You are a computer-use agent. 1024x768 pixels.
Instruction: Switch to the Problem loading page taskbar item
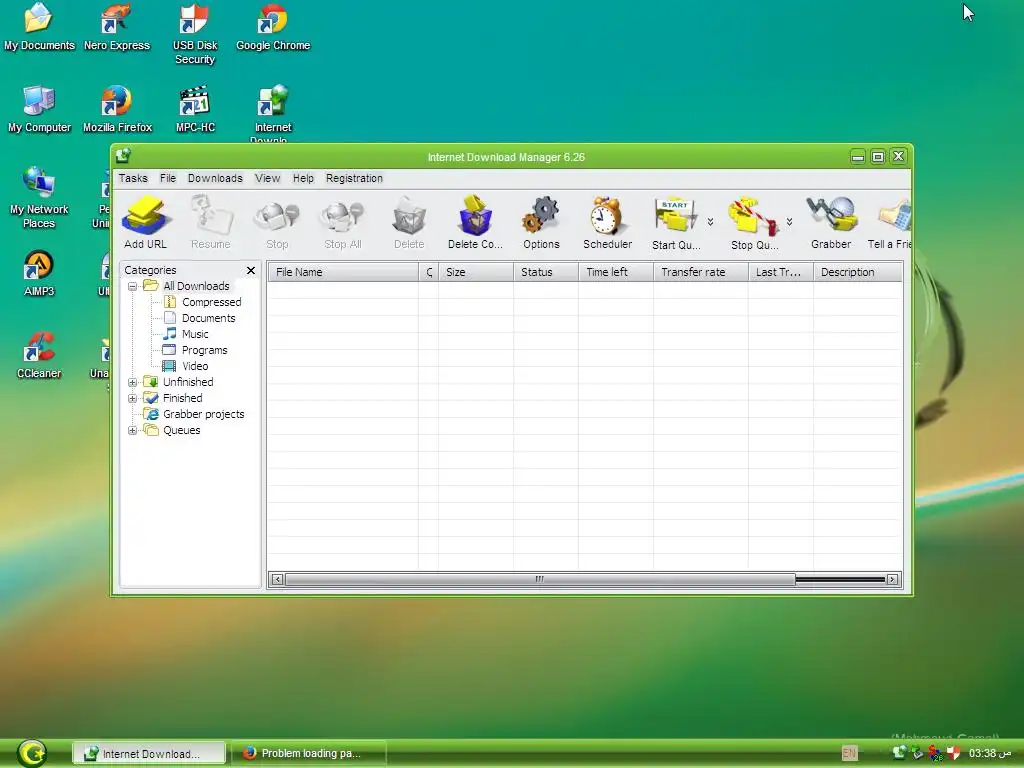pyautogui.click(x=308, y=753)
